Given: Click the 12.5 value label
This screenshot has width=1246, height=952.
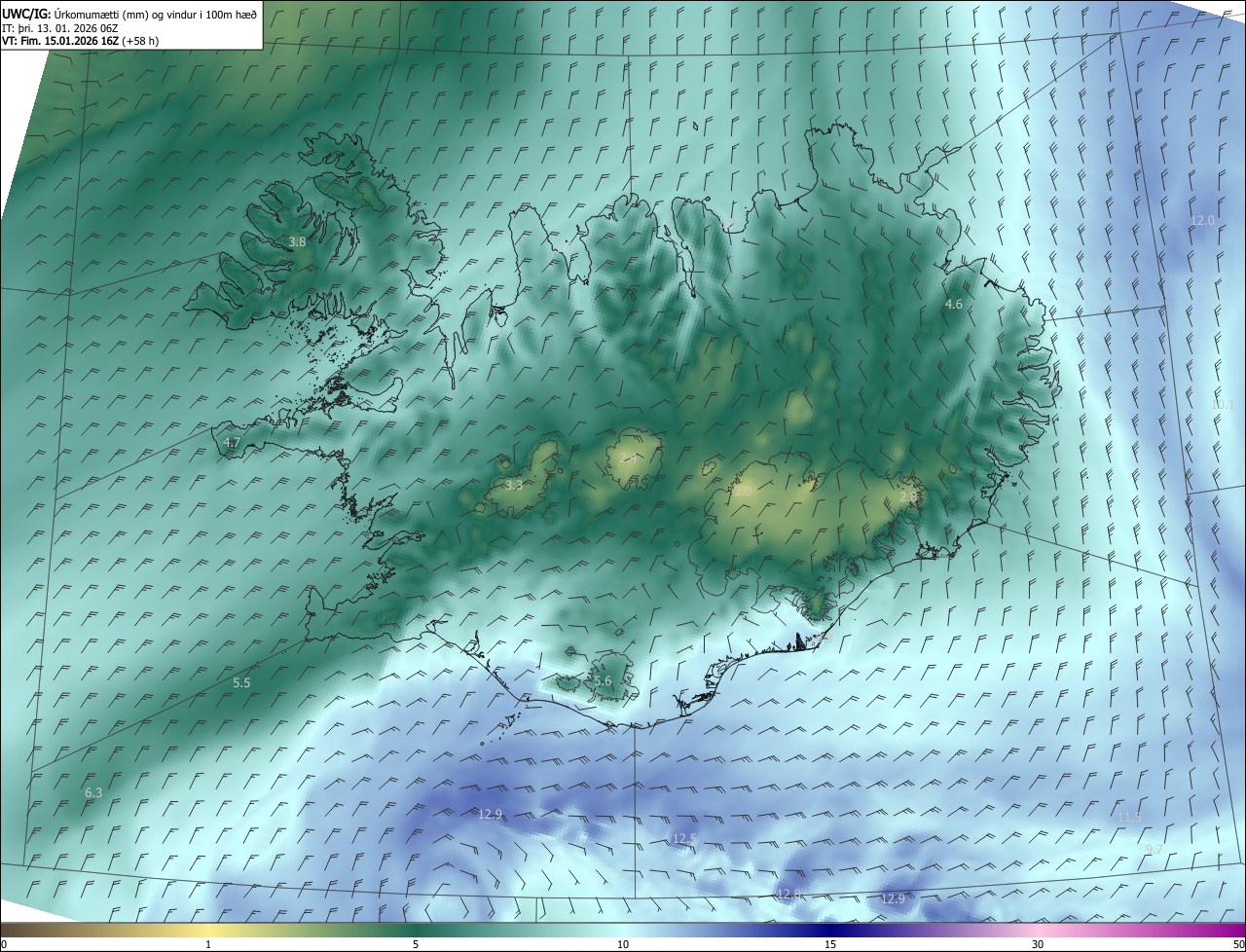Looking at the screenshot, I should tap(684, 839).
